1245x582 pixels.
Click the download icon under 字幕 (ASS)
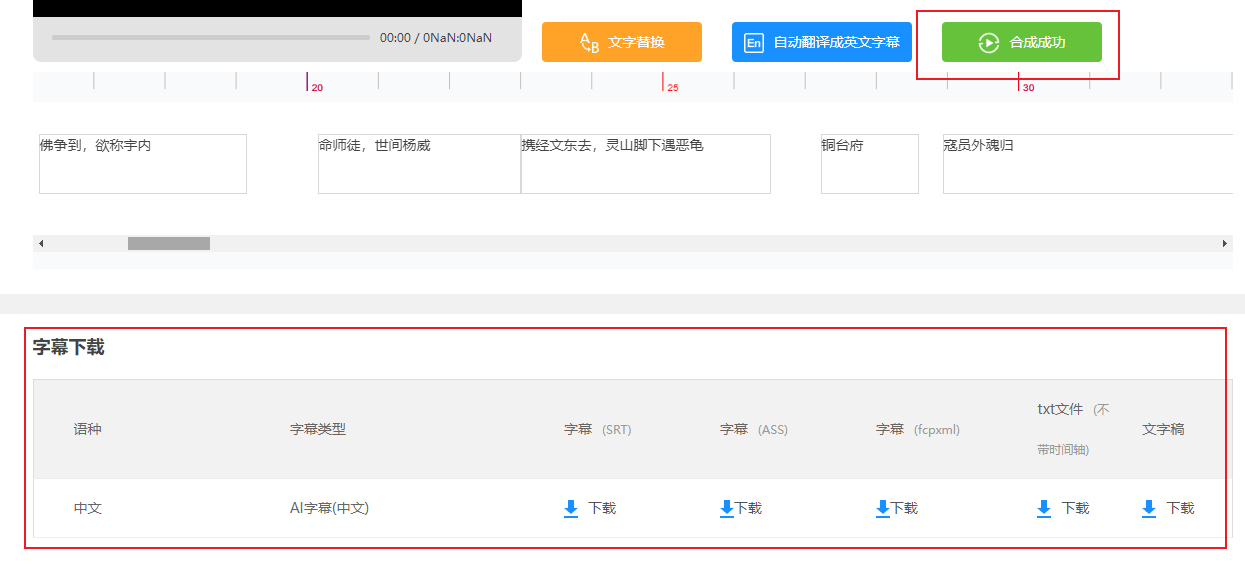(x=726, y=508)
